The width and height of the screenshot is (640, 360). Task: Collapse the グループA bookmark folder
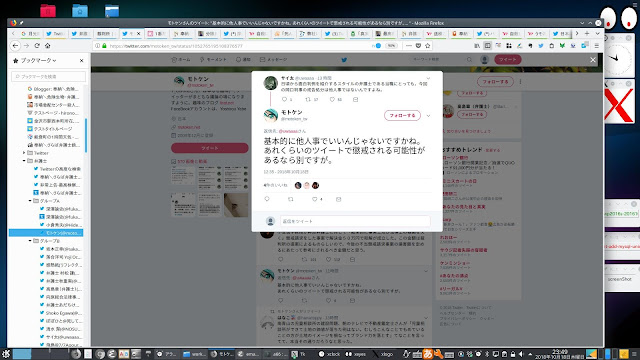(x=30, y=201)
